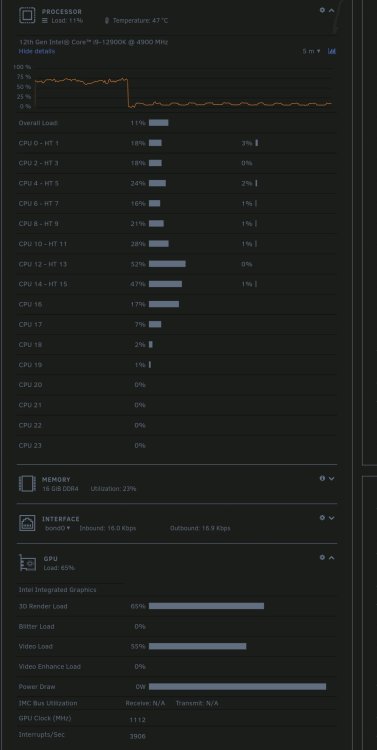Click the Processor chip icon
This screenshot has width=377, height=750.
point(27,15)
